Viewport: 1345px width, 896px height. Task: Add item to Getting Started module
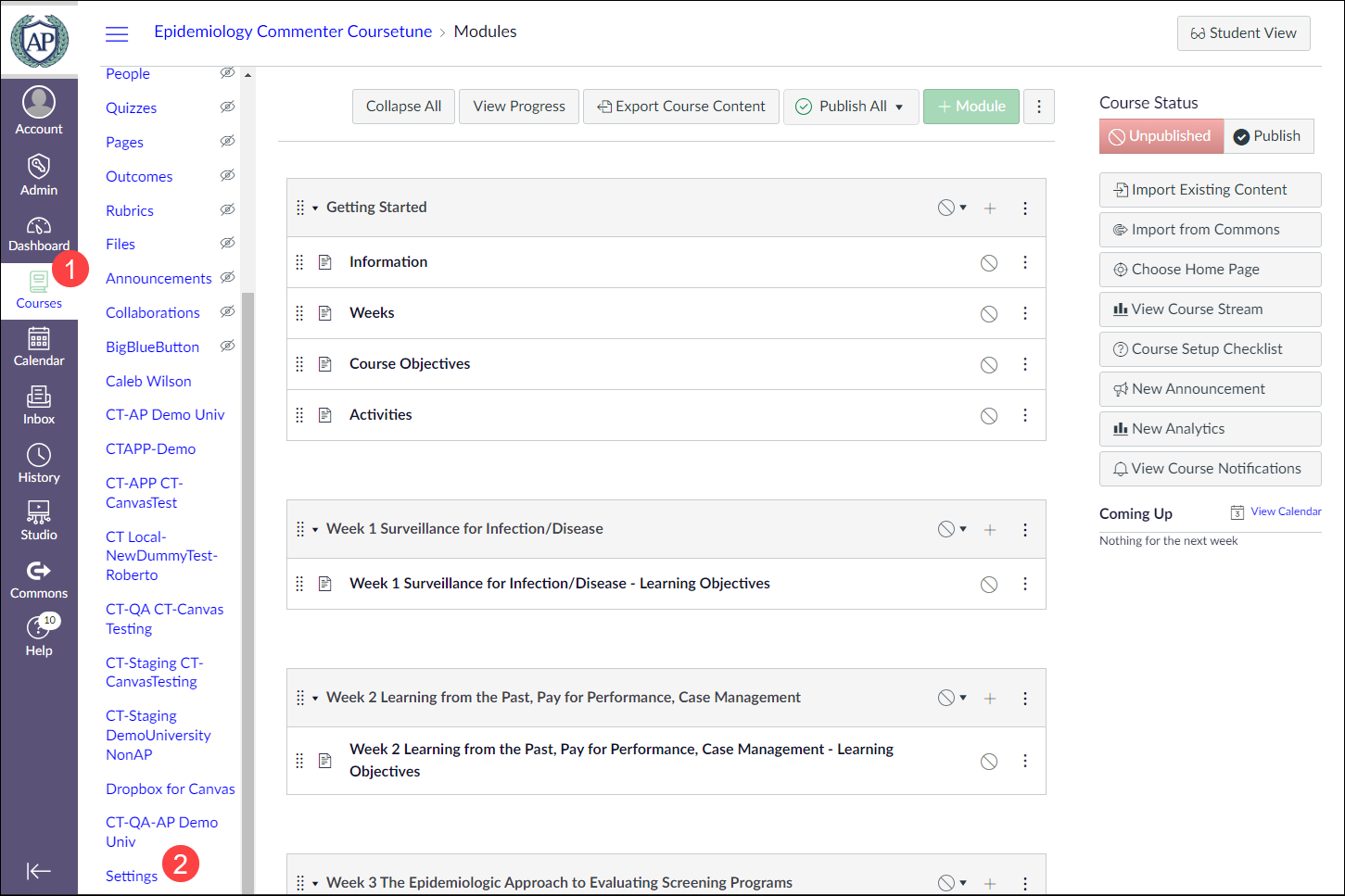tap(990, 208)
